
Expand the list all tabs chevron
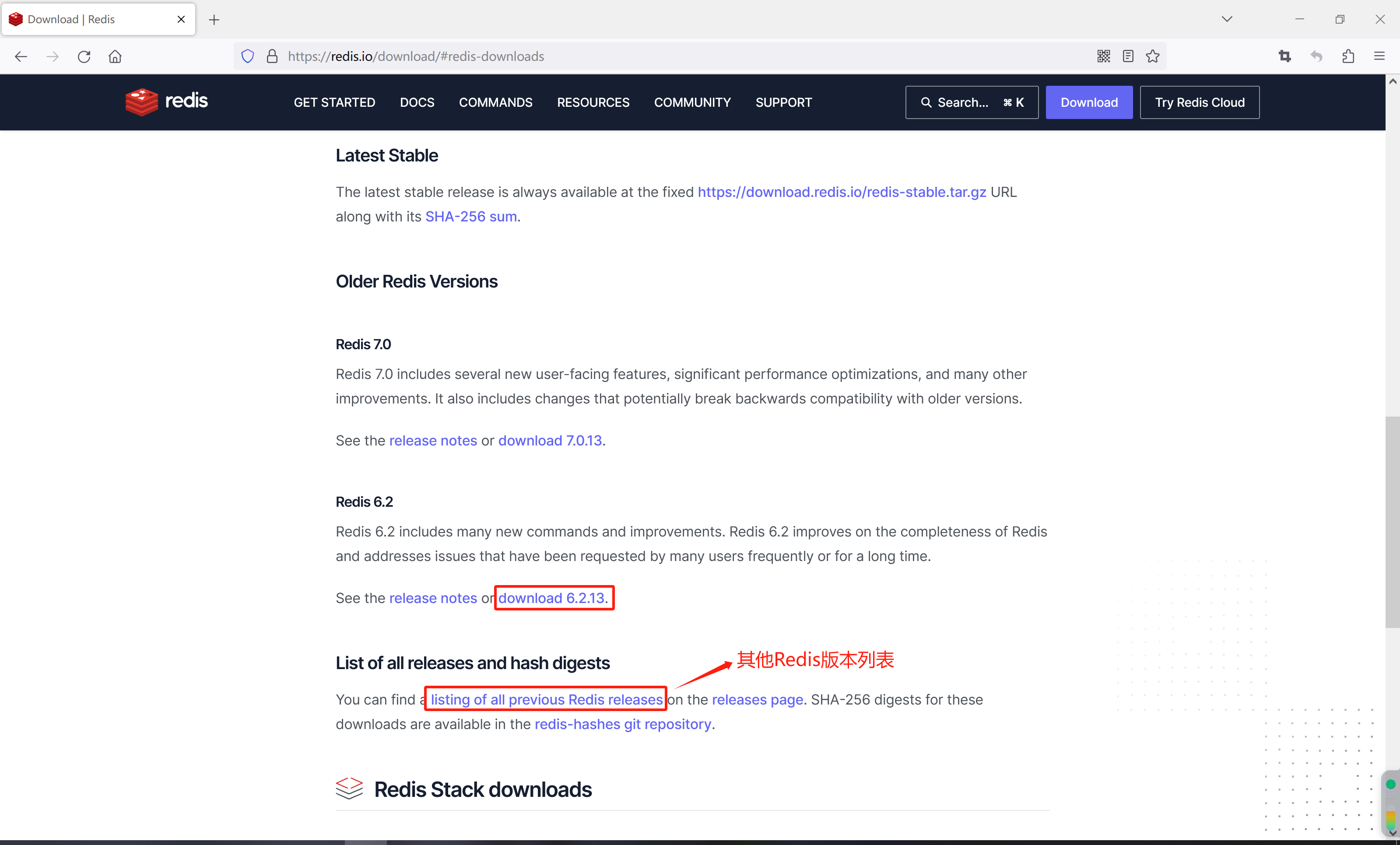coord(1227,19)
